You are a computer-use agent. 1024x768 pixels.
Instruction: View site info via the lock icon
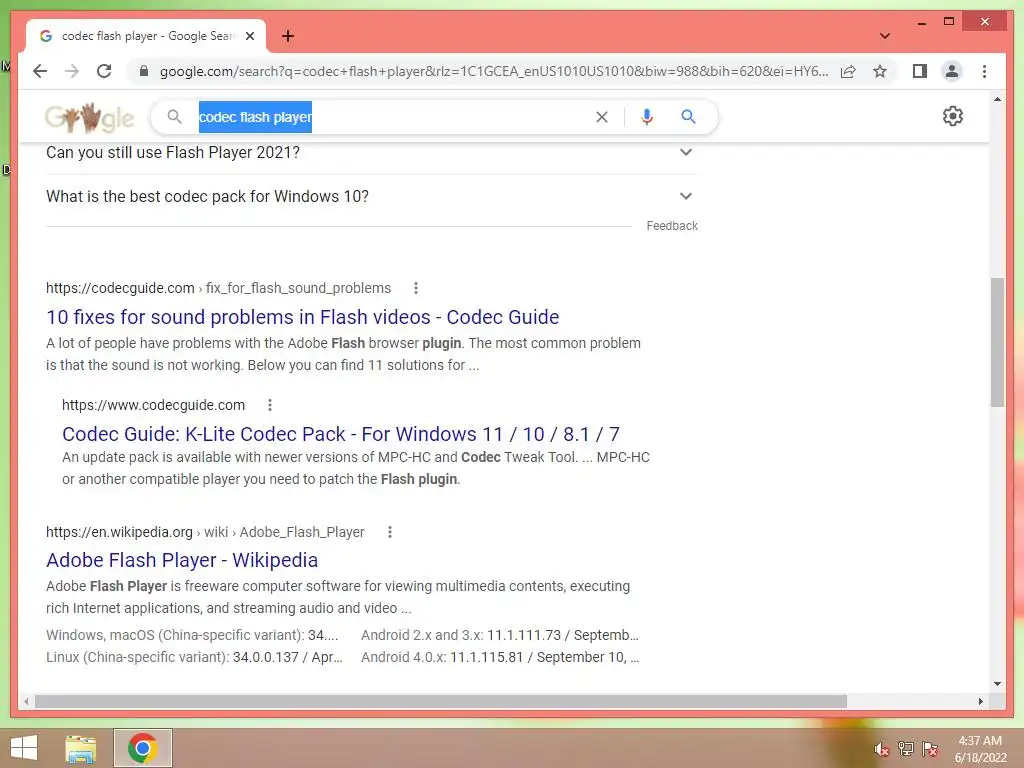(x=144, y=71)
